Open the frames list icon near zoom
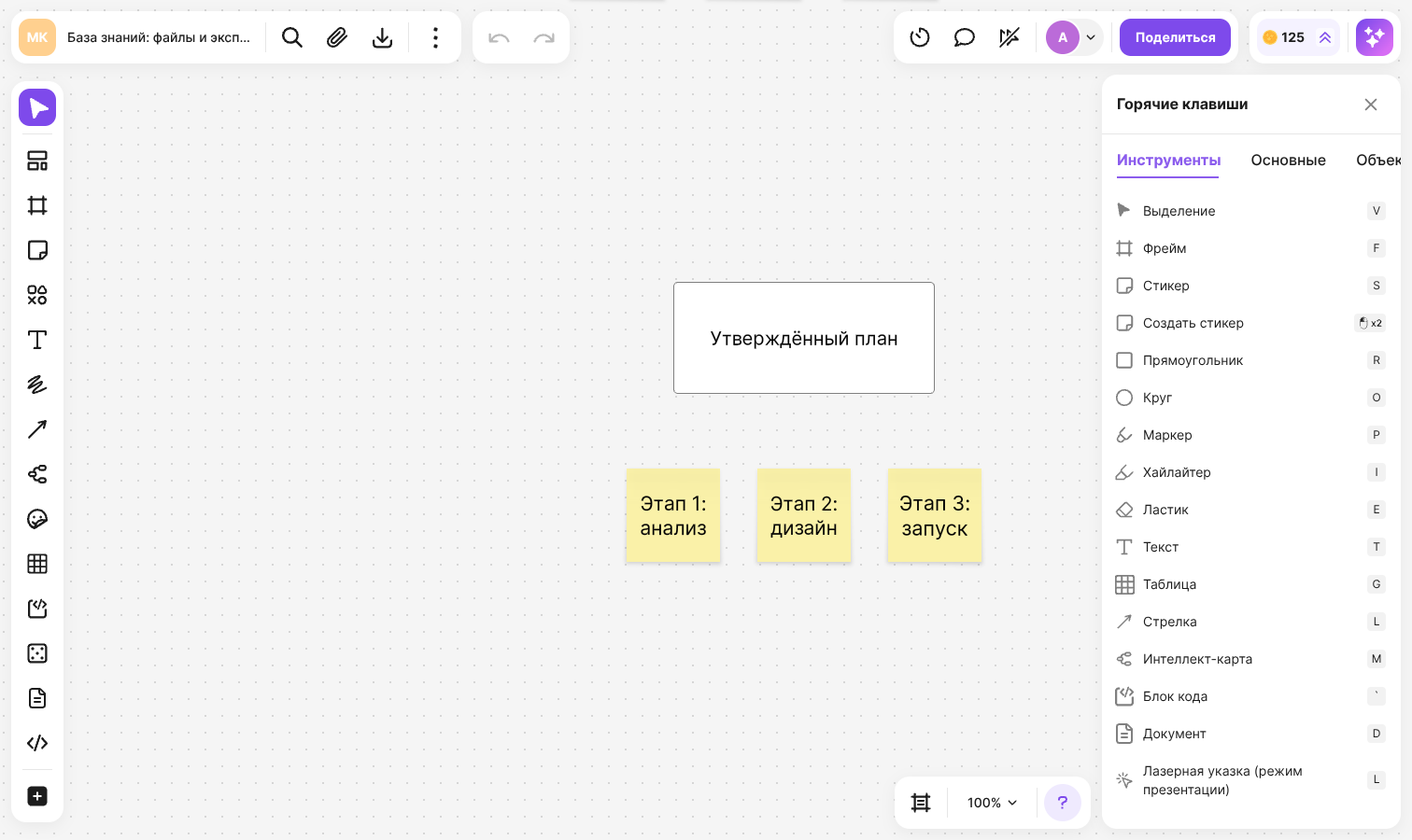The width and height of the screenshot is (1412, 840). (x=921, y=803)
